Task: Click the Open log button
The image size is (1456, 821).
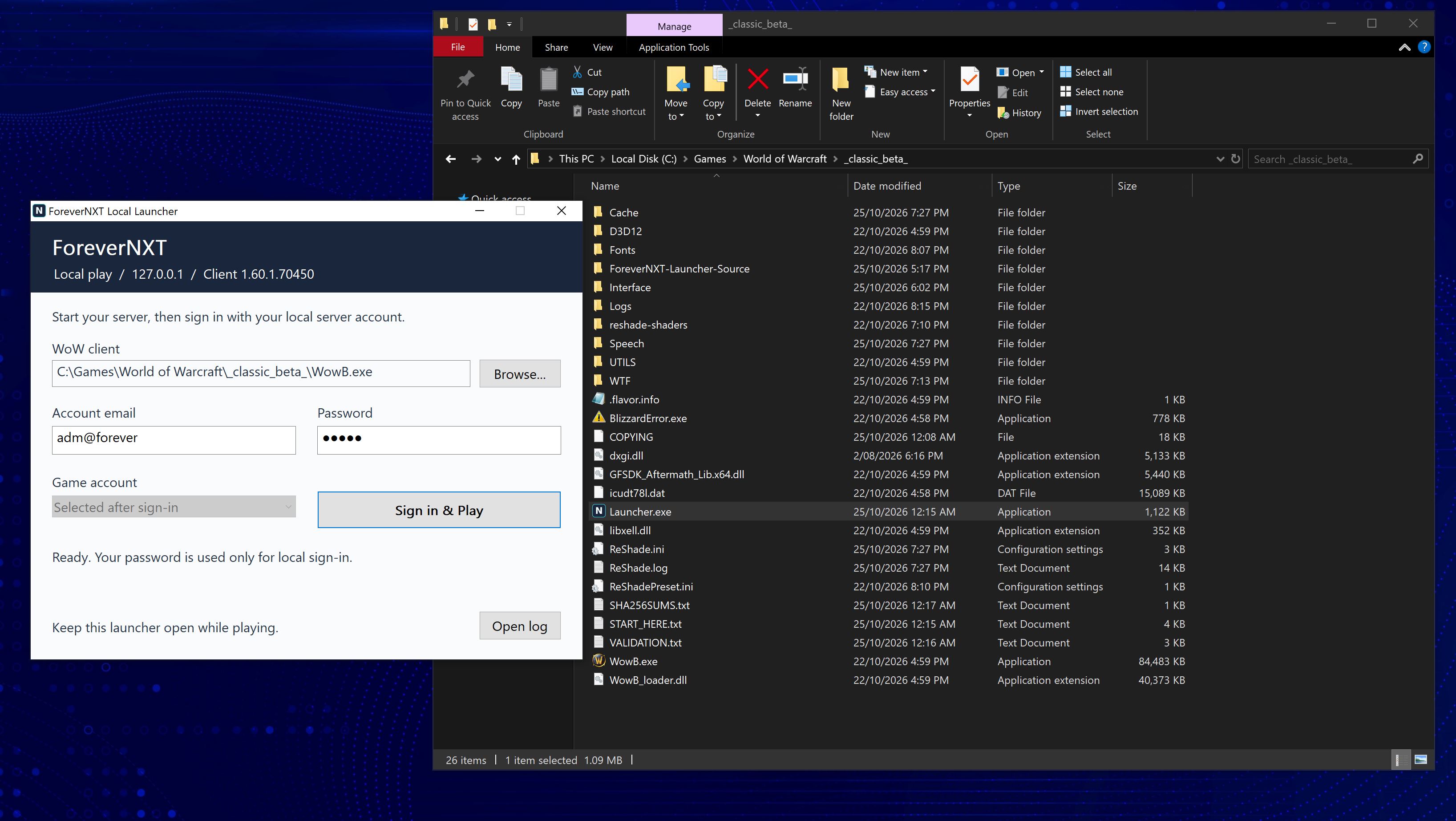Action: (520, 626)
